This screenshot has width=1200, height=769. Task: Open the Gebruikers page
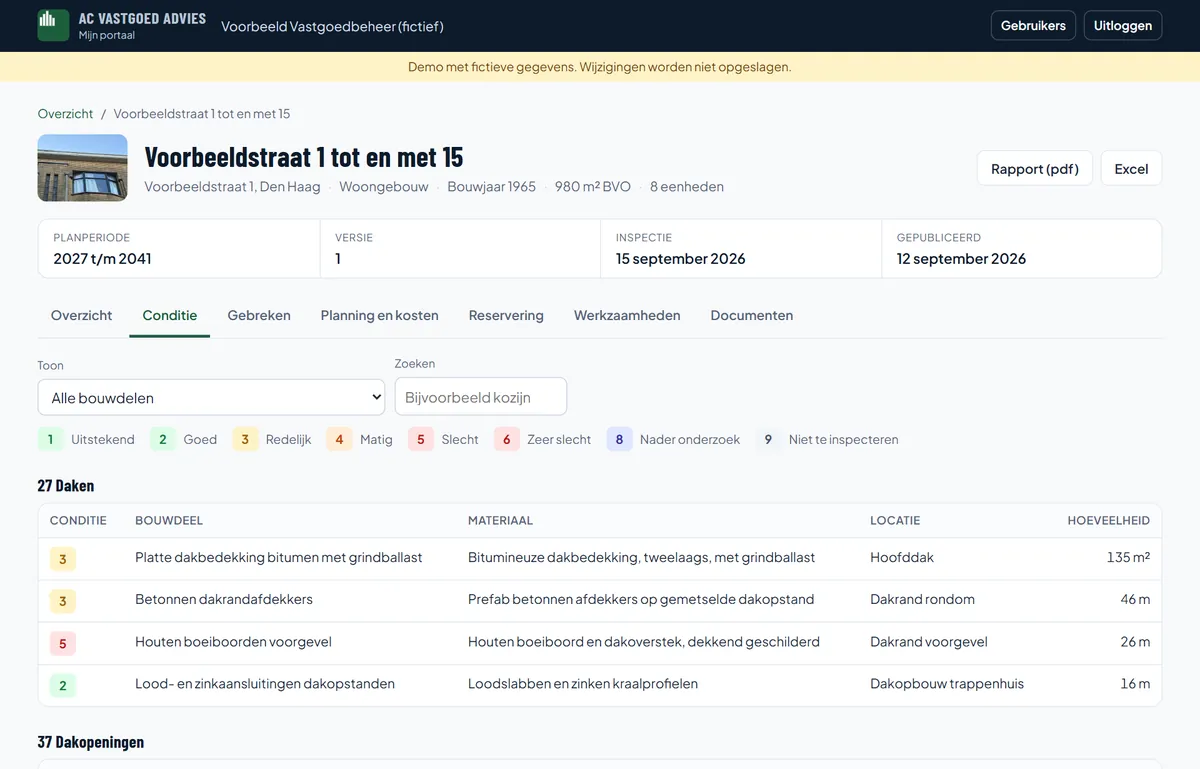click(1033, 25)
